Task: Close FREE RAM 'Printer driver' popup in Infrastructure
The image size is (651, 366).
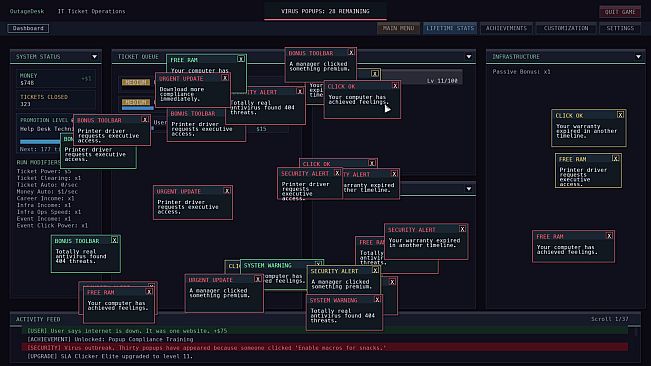Action: coord(616,159)
